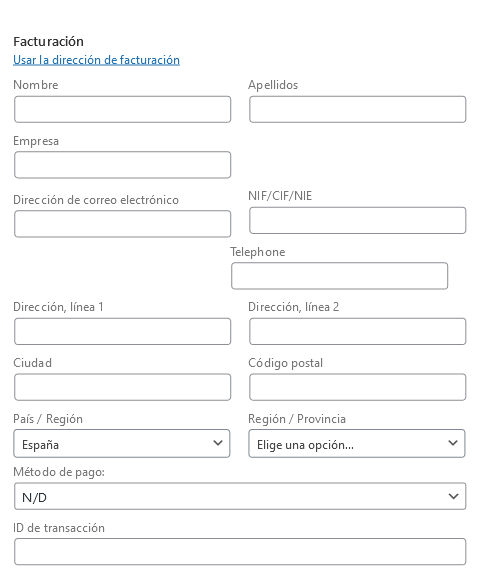Click the NIF/CIF/NIE input box
The width and height of the screenshot is (485, 572).
[358, 220]
